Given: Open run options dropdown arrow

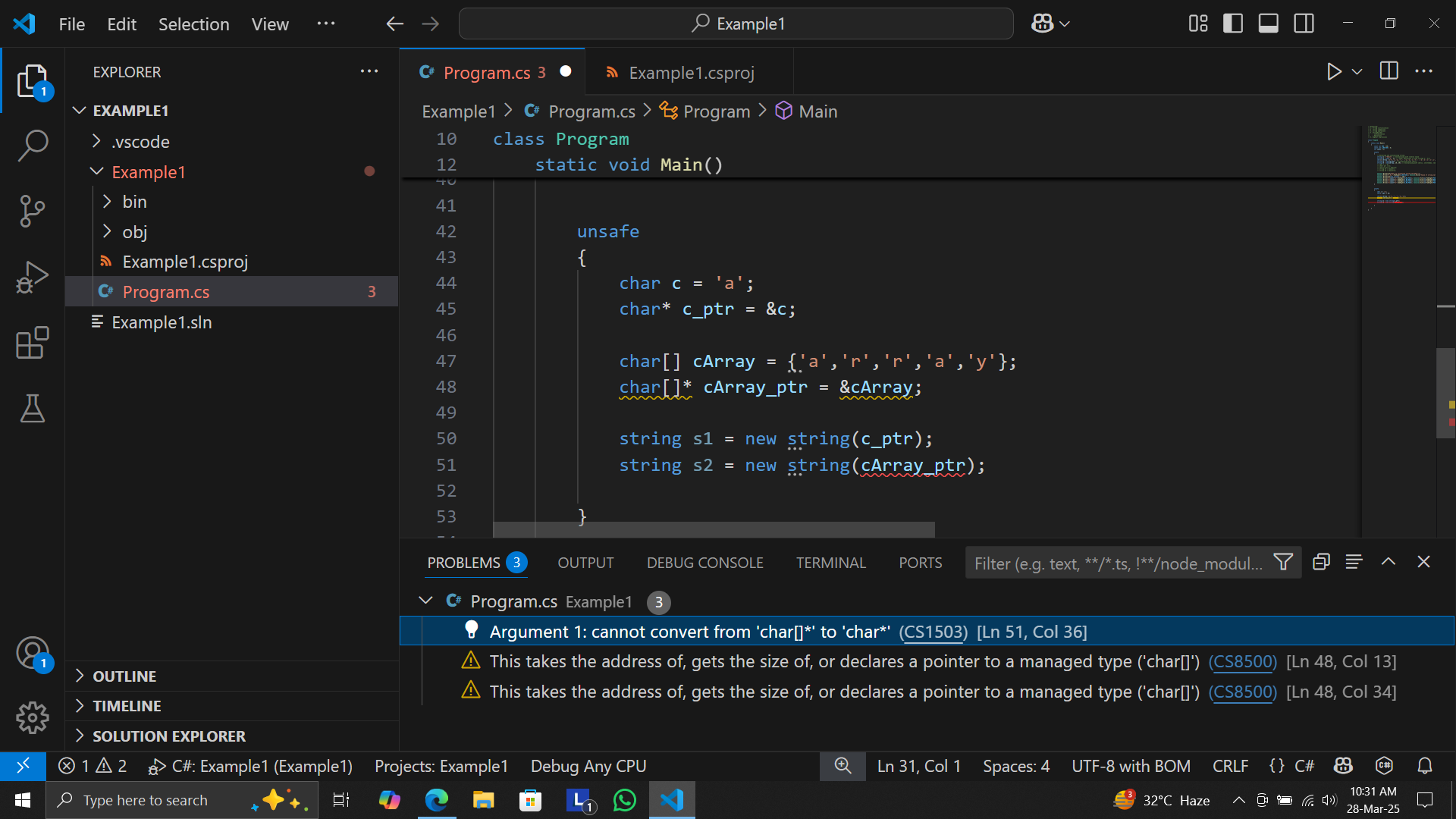Looking at the screenshot, I should tap(1357, 71).
